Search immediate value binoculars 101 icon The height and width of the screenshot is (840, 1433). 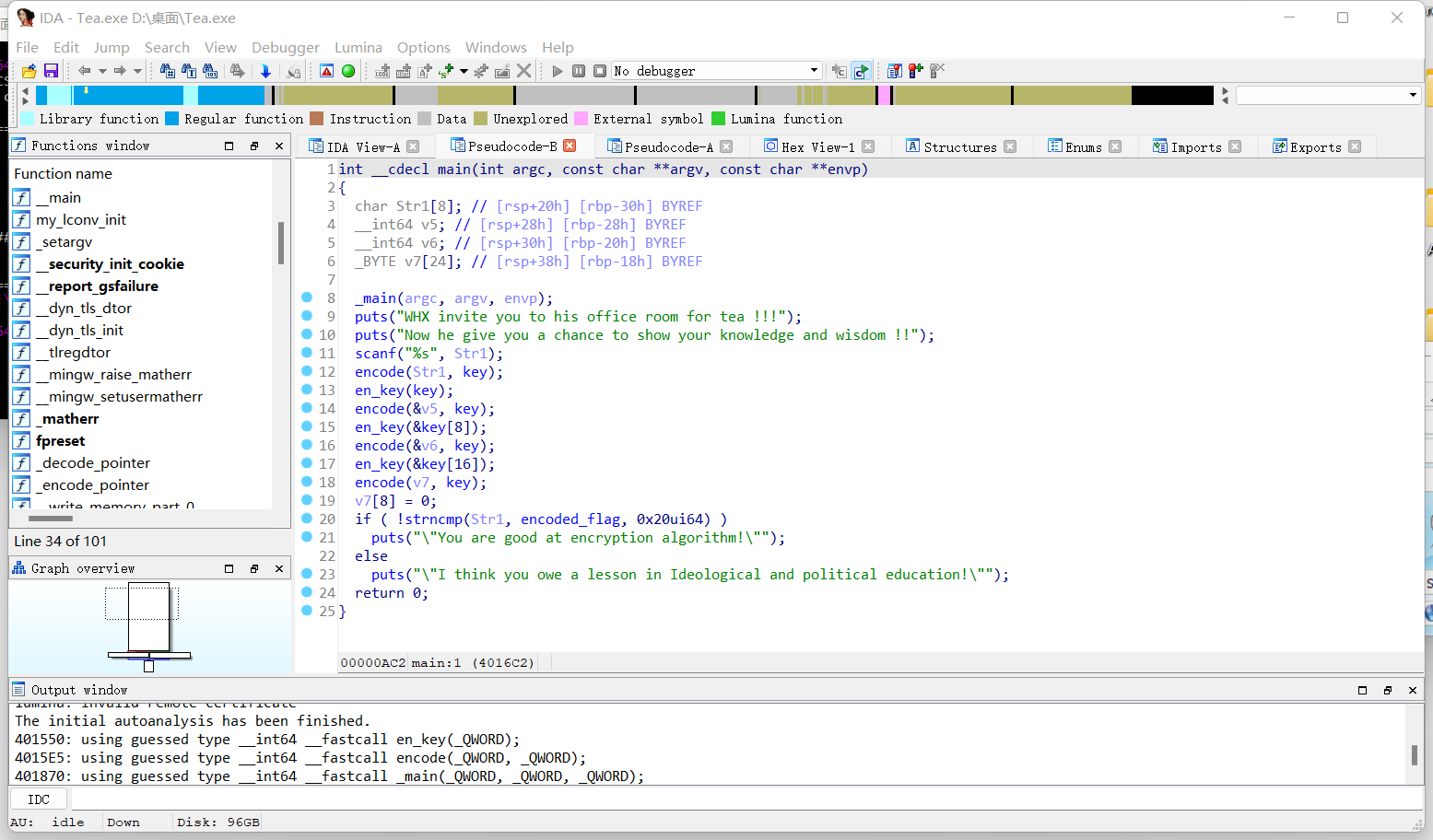pos(209,71)
